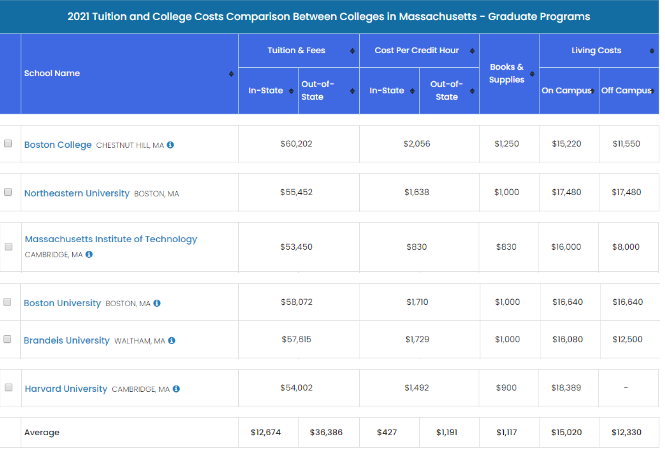The image size is (665, 451).
Task: Open the Boston University link
Action: pyautogui.click(x=62, y=303)
